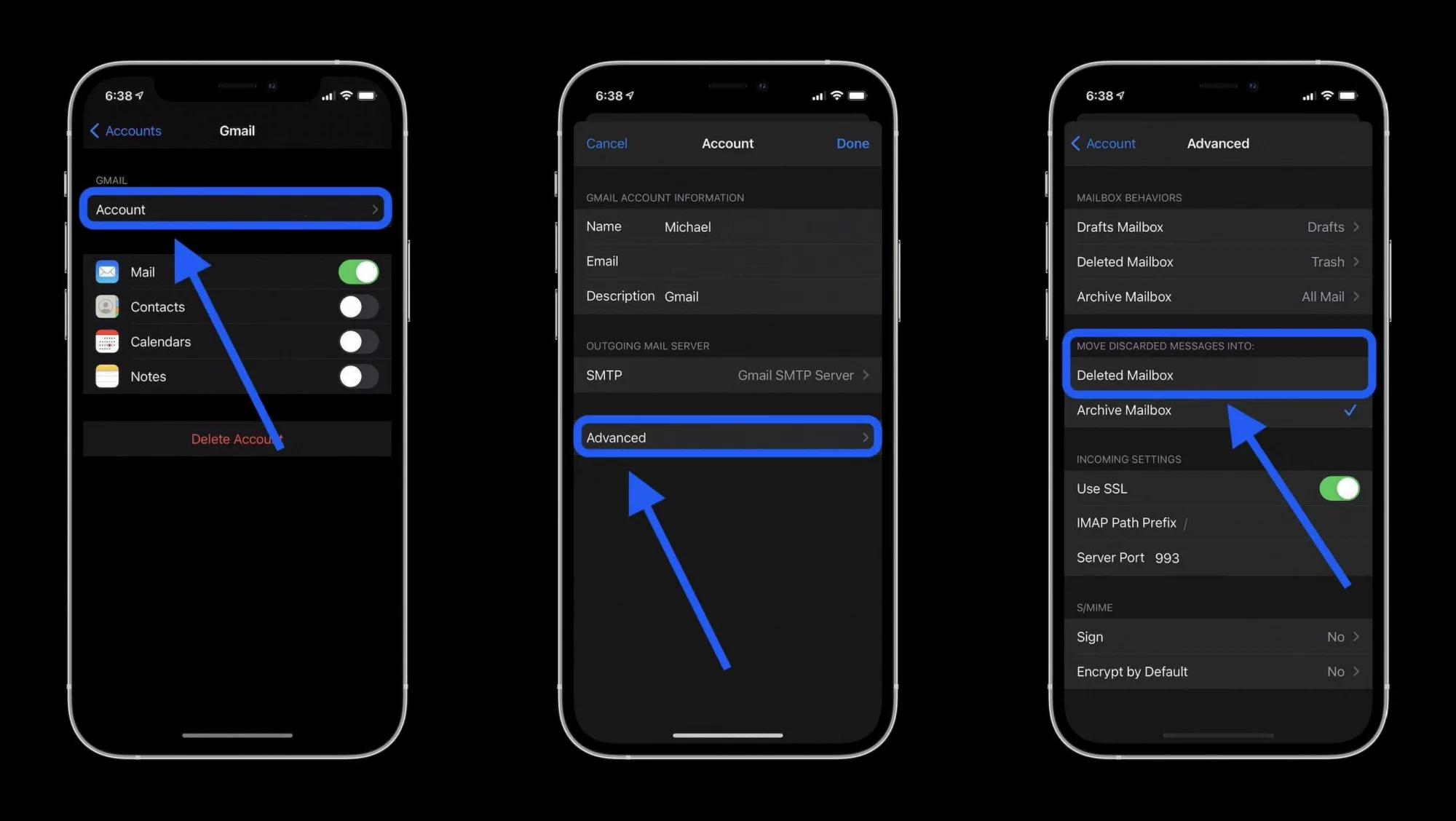The width and height of the screenshot is (1456, 821).
Task: Tap the Calendars app icon in settings
Action: (107, 340)
